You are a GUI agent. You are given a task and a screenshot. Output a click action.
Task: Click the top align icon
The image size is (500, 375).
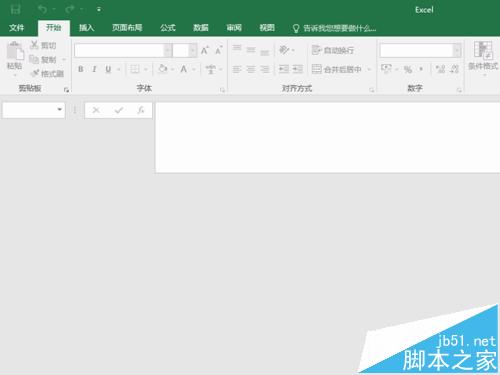(237, 49)
